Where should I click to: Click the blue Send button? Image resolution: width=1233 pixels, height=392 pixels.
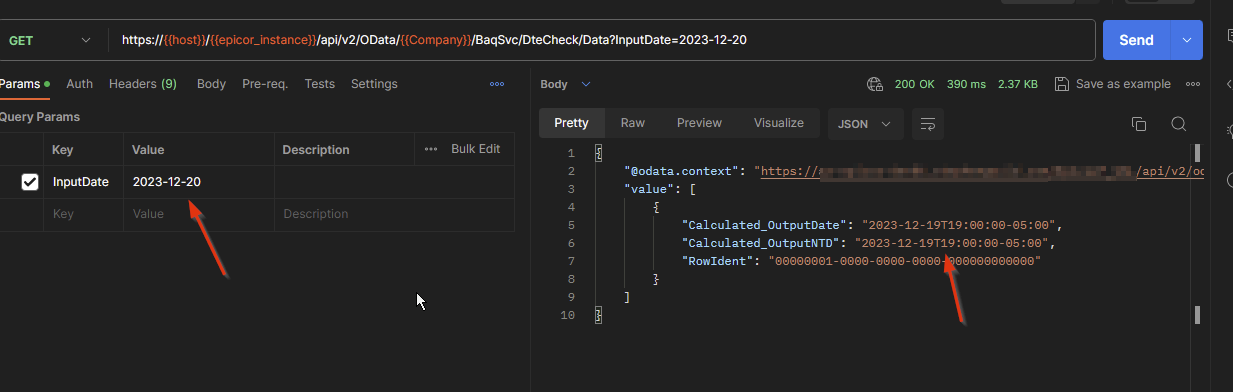[1136, 41]
